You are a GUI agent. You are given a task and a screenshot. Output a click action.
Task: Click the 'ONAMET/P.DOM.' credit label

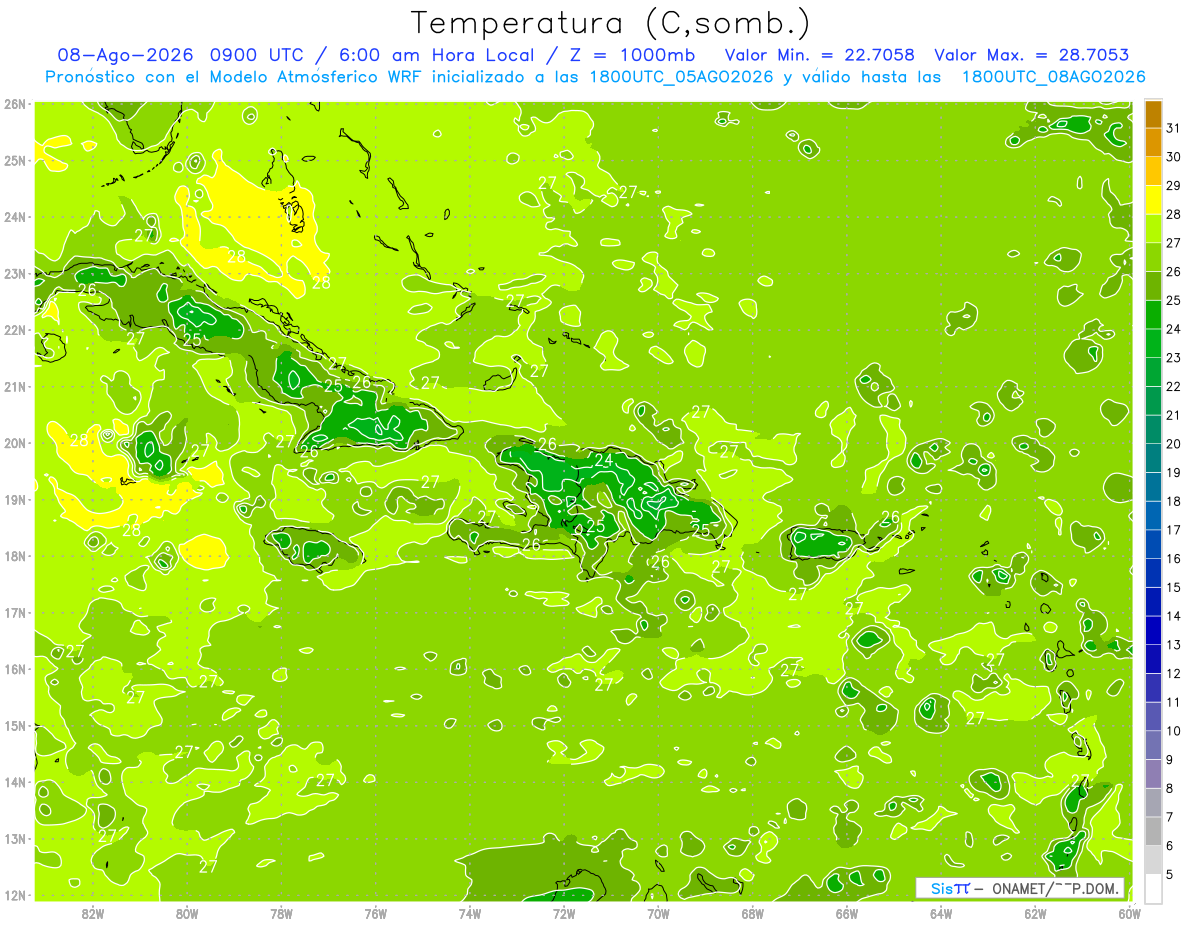(1056, 888)
